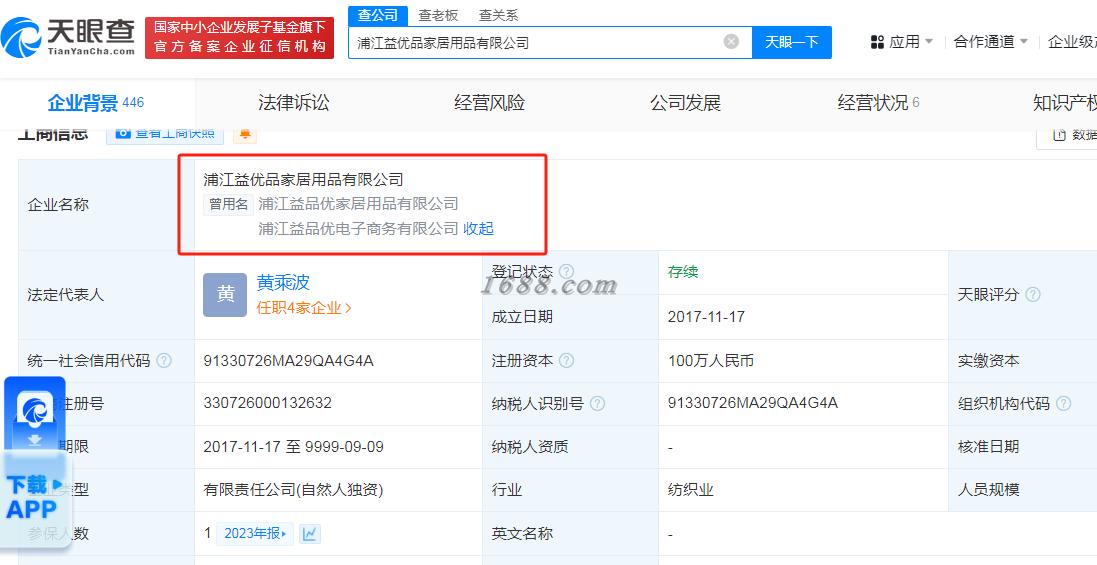Screen dimensions: 1097x565
Task: Click the 行业 row label
Action: tap(507, 489)
